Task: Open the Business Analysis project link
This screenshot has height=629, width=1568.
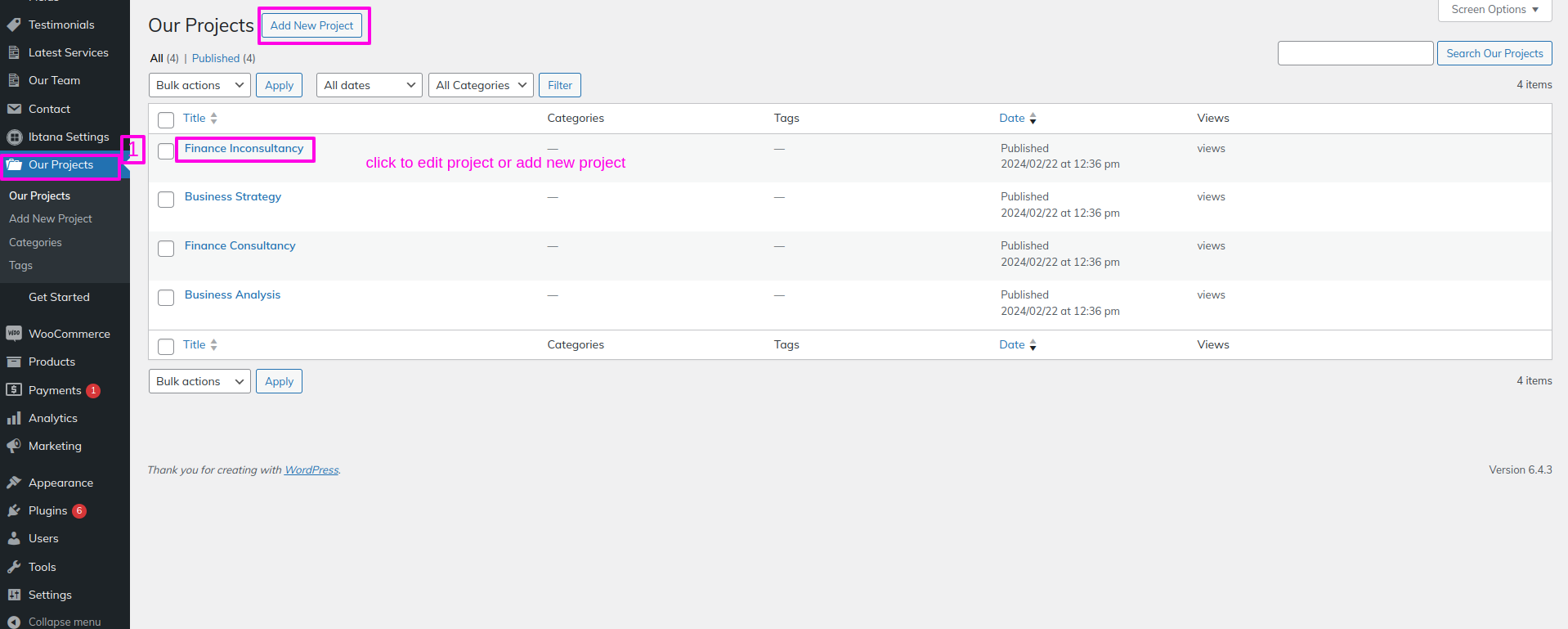Action: pyautogui.click(x=232, y=294)
